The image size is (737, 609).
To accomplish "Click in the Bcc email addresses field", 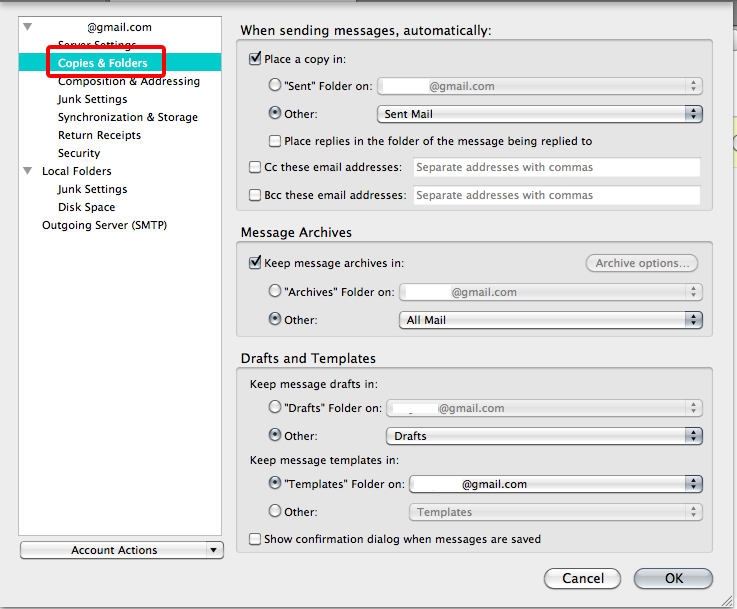I will coord(556,195).
